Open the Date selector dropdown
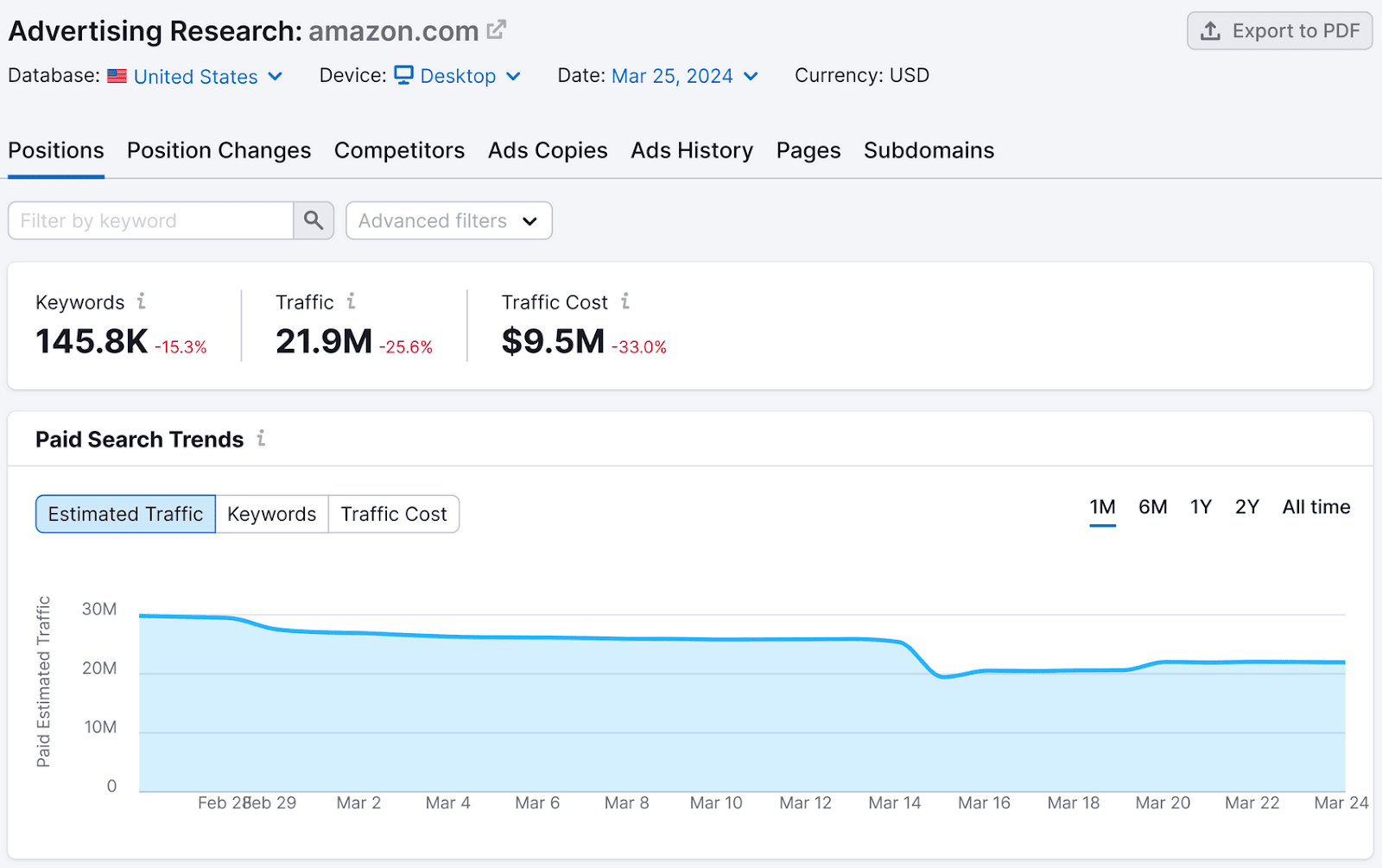 pos(750,76)
